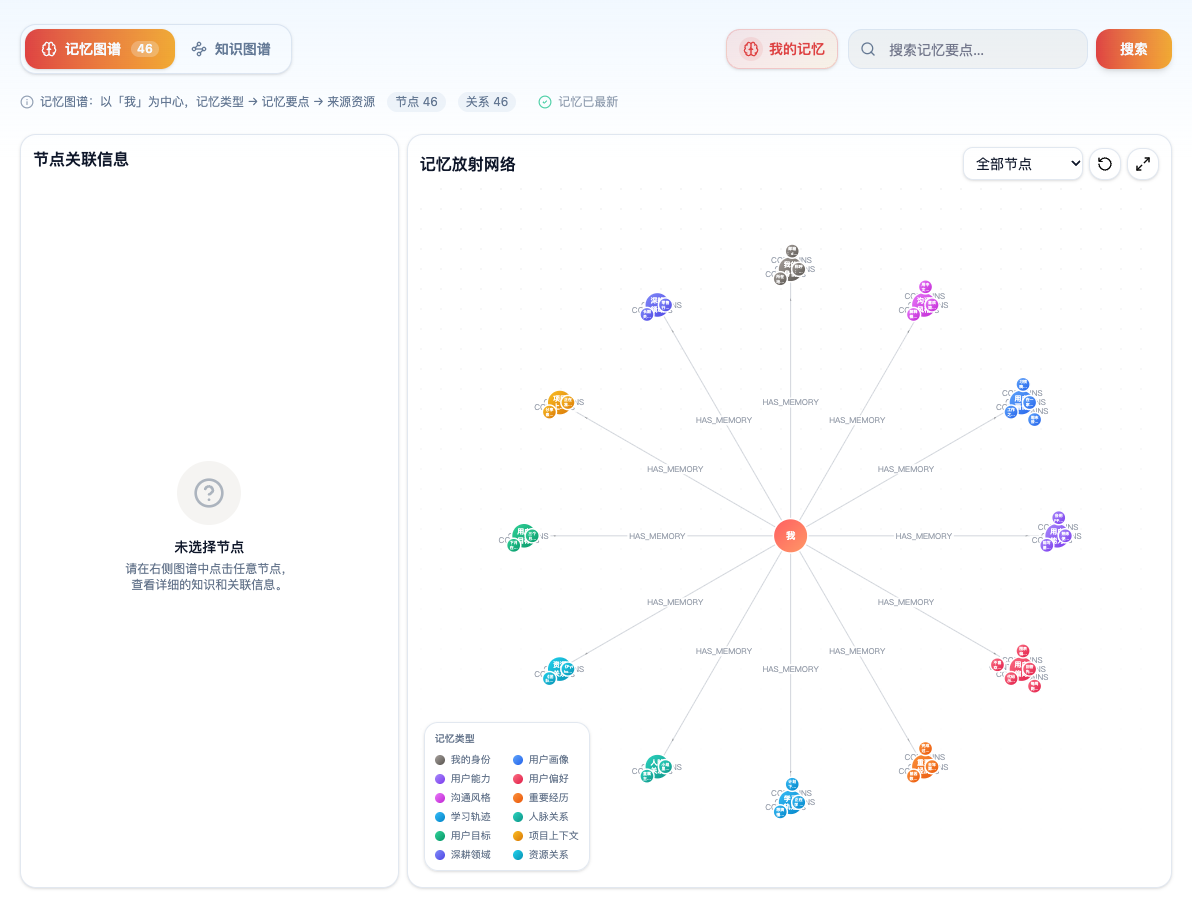Click the HAS_MEMORY label toward 用户能力 node

coord(924,536)
